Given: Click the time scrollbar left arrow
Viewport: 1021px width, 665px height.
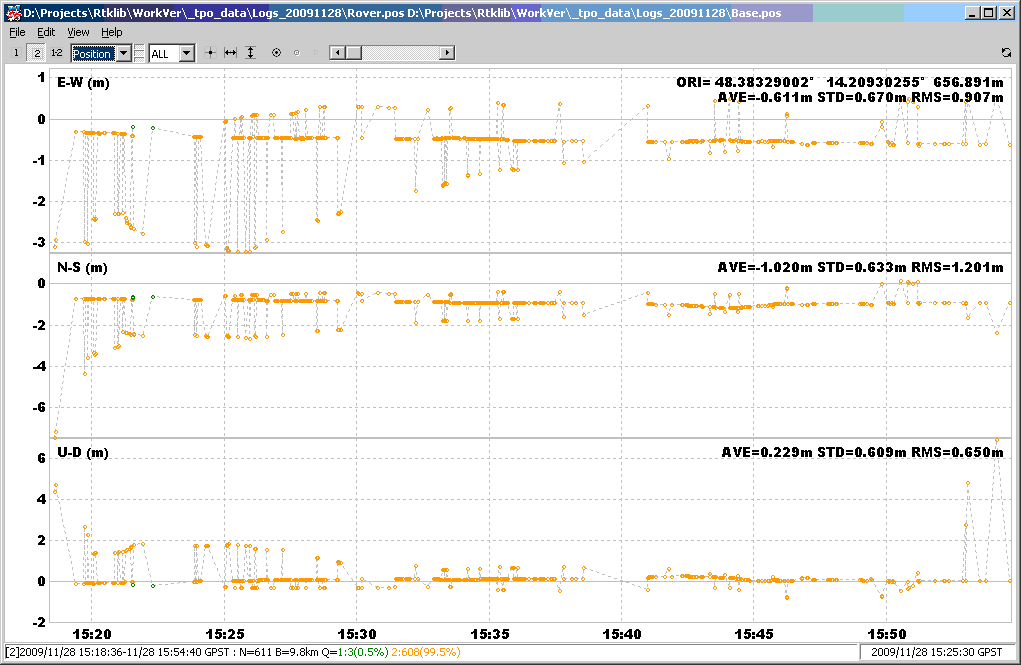Looking at the screenshot, I should [337, 53].
